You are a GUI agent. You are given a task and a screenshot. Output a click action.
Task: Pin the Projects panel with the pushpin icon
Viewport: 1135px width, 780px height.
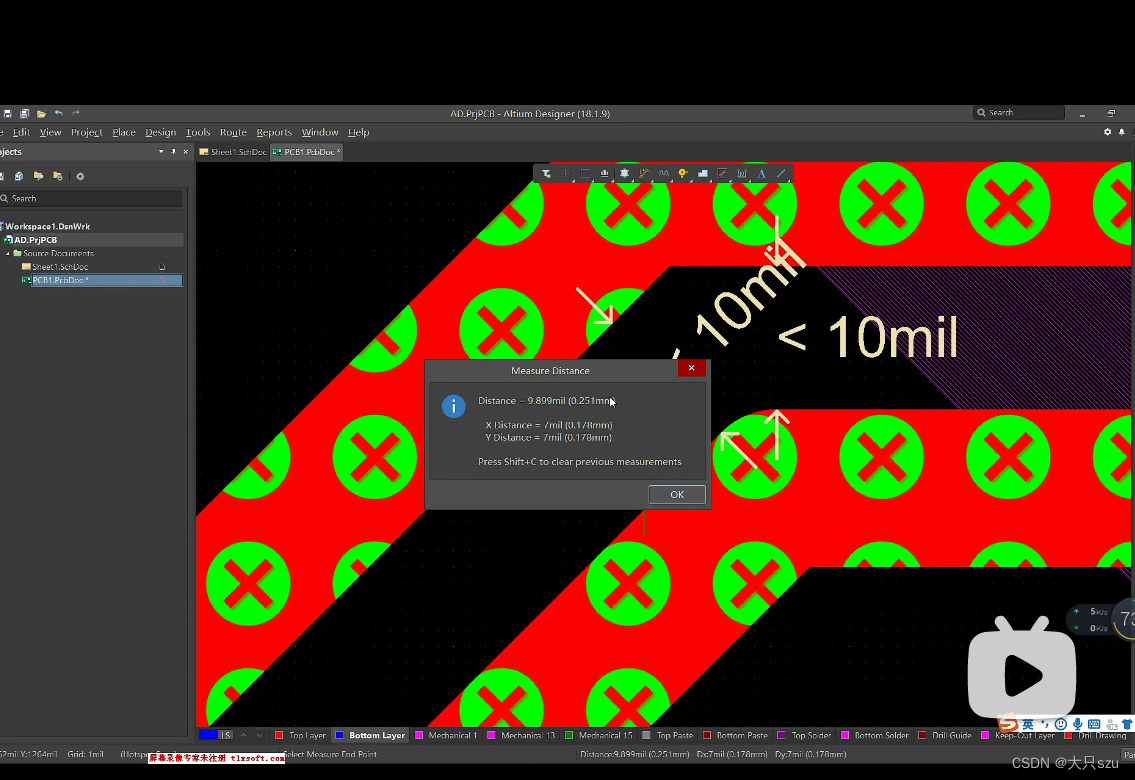173,152
